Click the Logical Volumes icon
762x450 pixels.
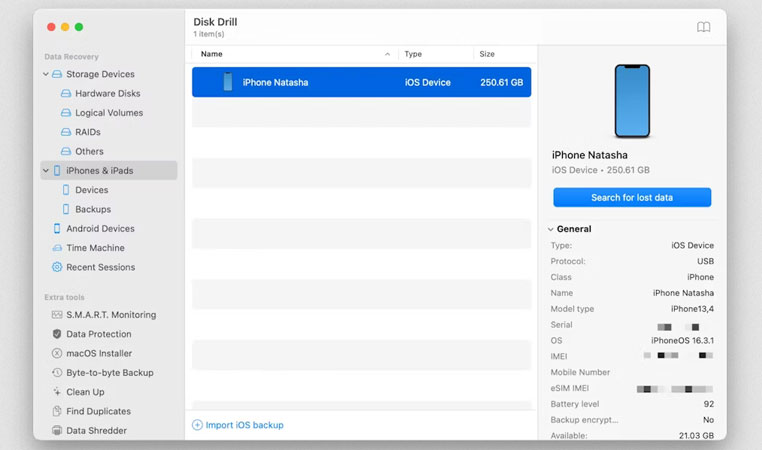point(66,113)
